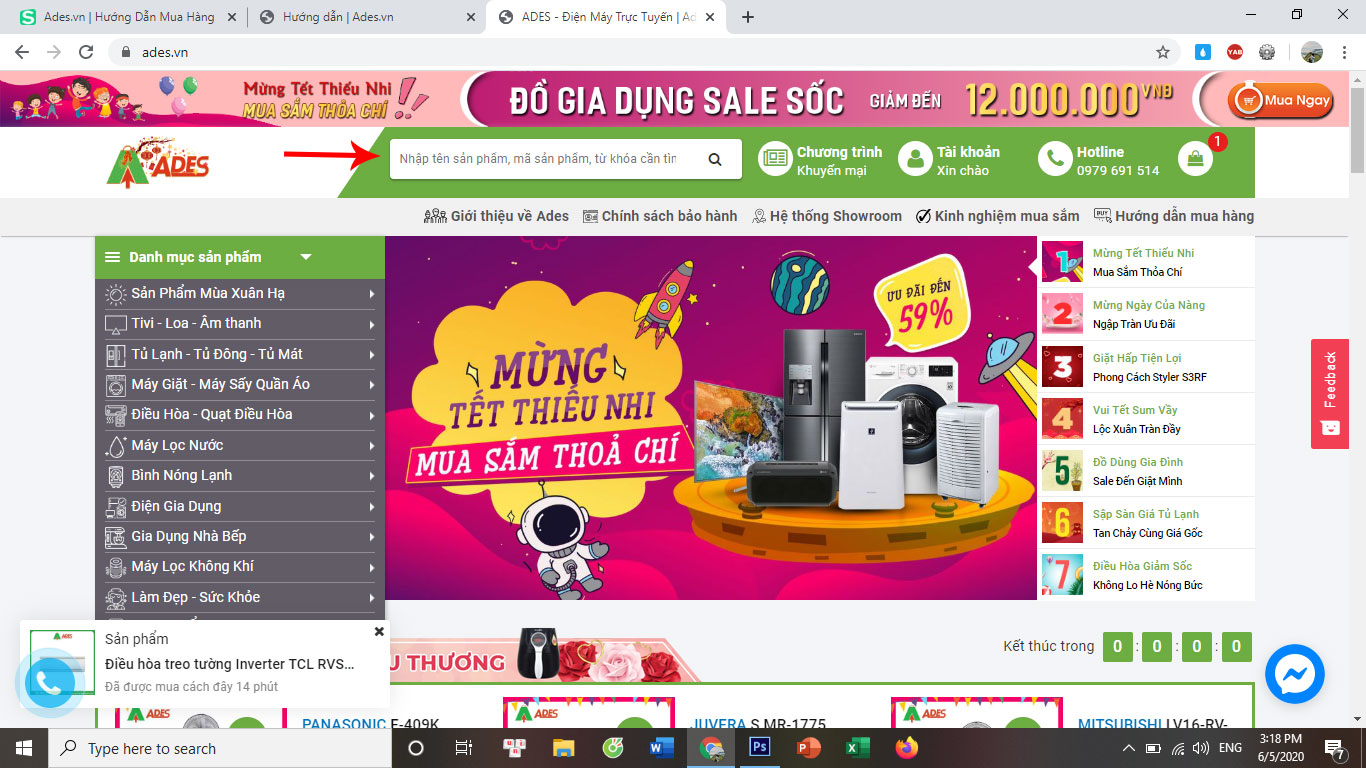This screenshot has width=1366, height=768.
Task: Click the gray gear extension icon
Action: (1267, 52)
